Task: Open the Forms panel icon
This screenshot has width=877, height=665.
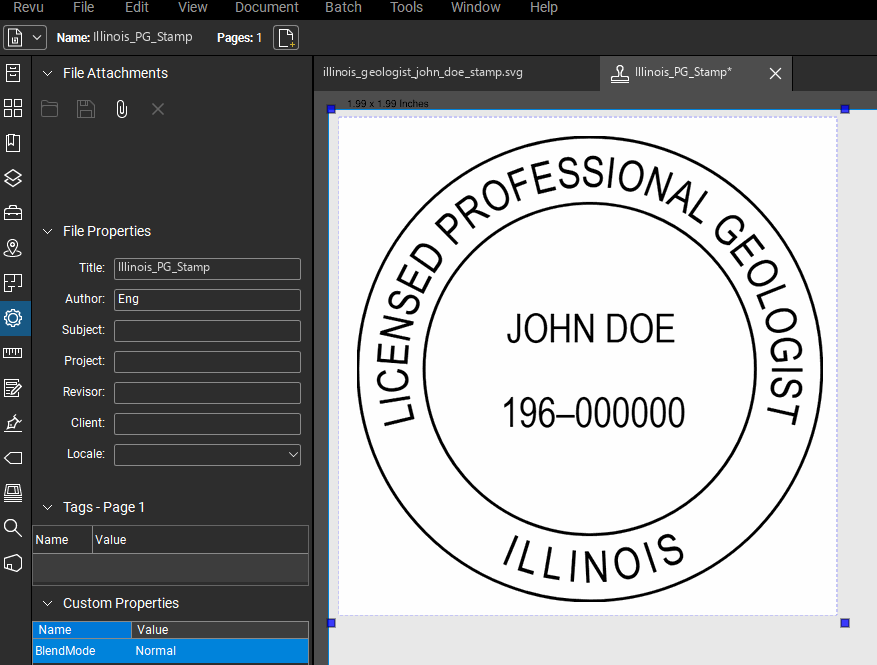Action: coord(13,388)
